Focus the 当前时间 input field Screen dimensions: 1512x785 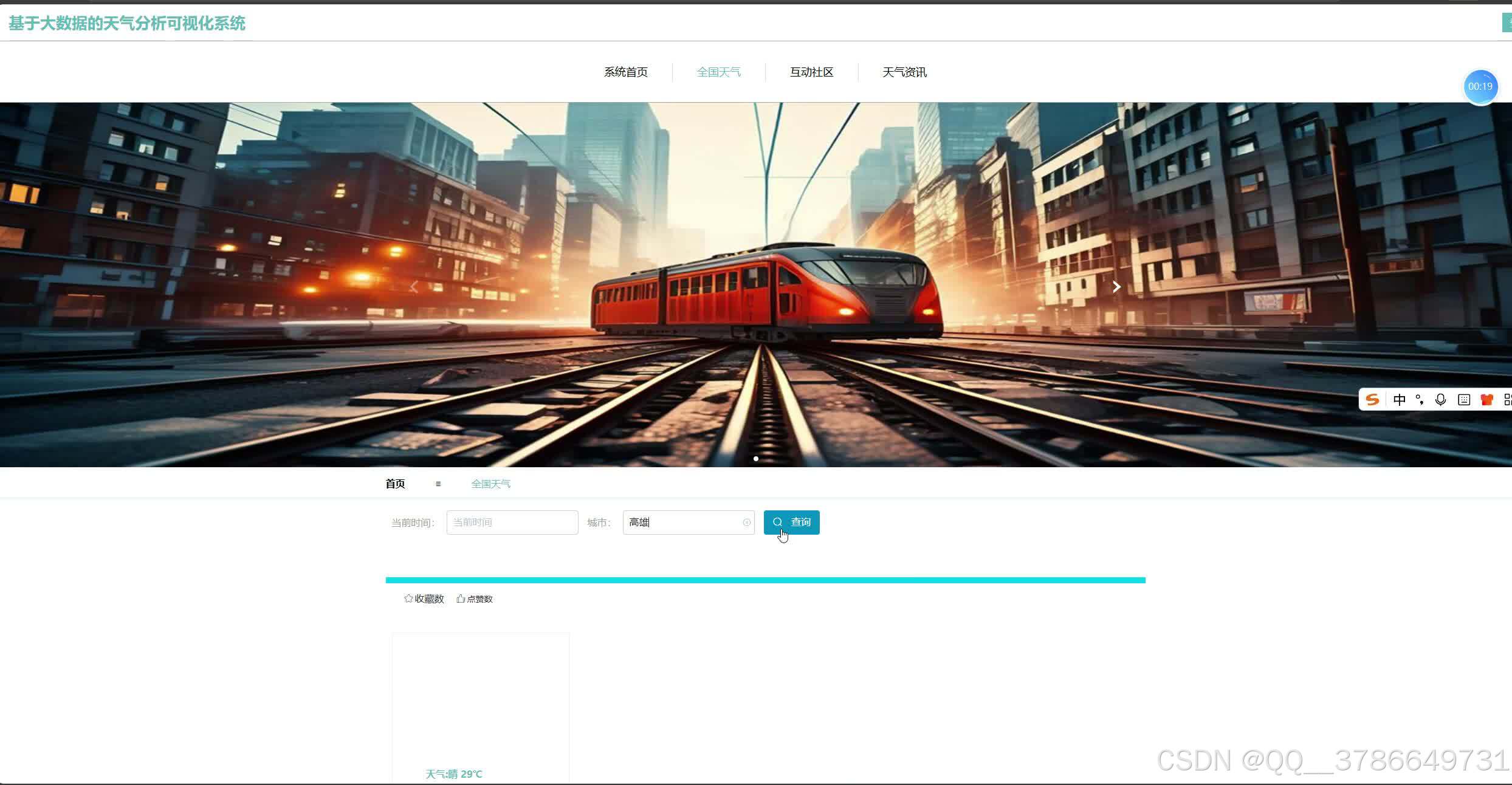(x=512, y=523)
